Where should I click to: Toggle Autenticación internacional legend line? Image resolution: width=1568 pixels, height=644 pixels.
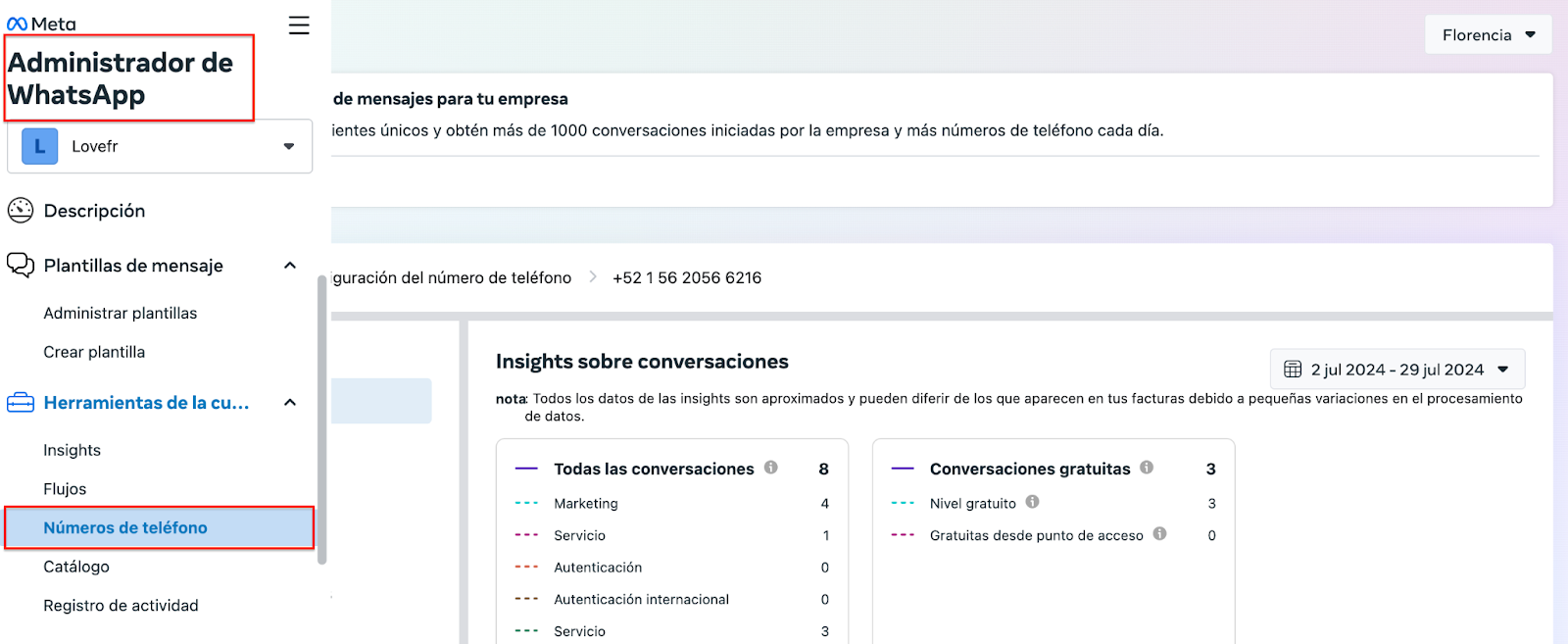[526, 599]
